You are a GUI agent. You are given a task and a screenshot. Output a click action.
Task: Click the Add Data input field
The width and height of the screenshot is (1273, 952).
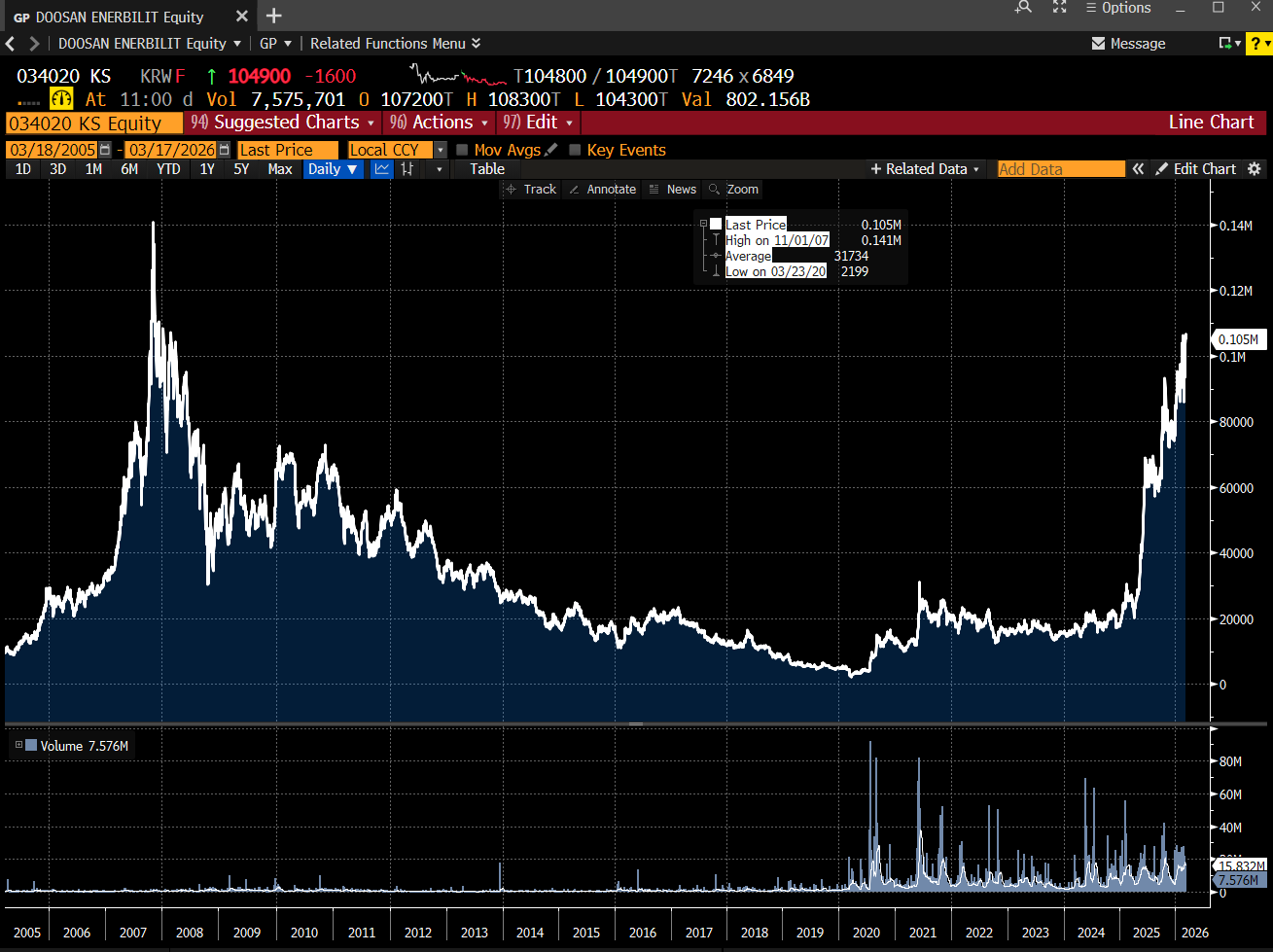1061,169
